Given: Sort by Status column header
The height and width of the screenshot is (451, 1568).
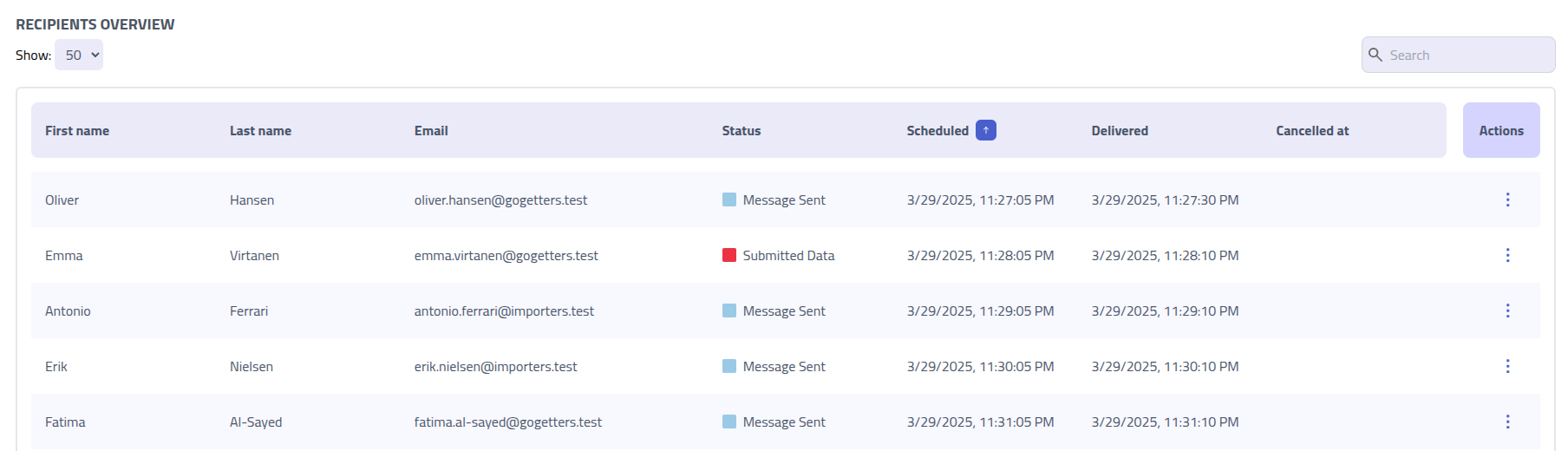Looking at the screenshot, I should point(742,131).
